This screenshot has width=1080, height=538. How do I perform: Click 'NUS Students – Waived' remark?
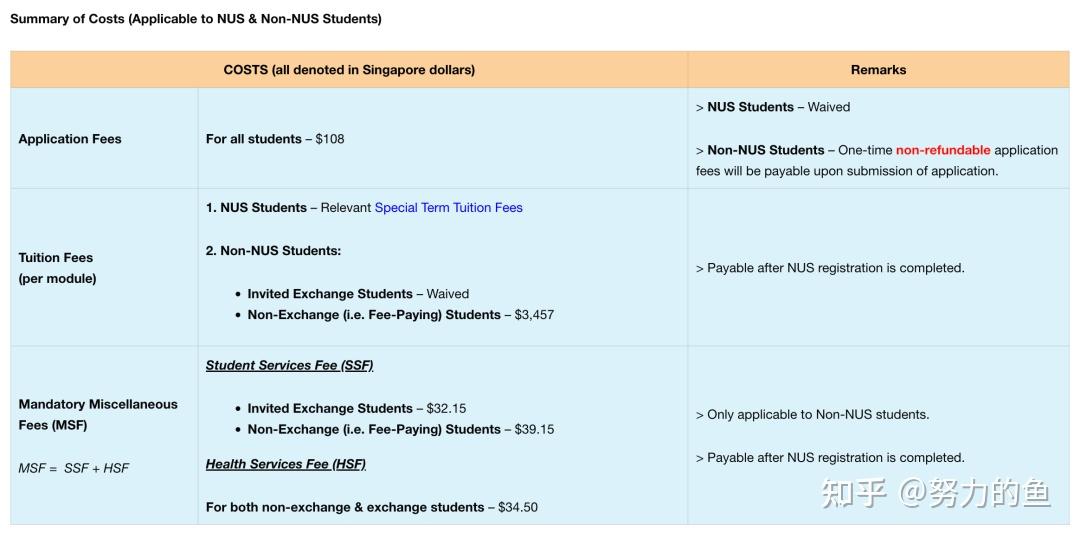(773, 107)
